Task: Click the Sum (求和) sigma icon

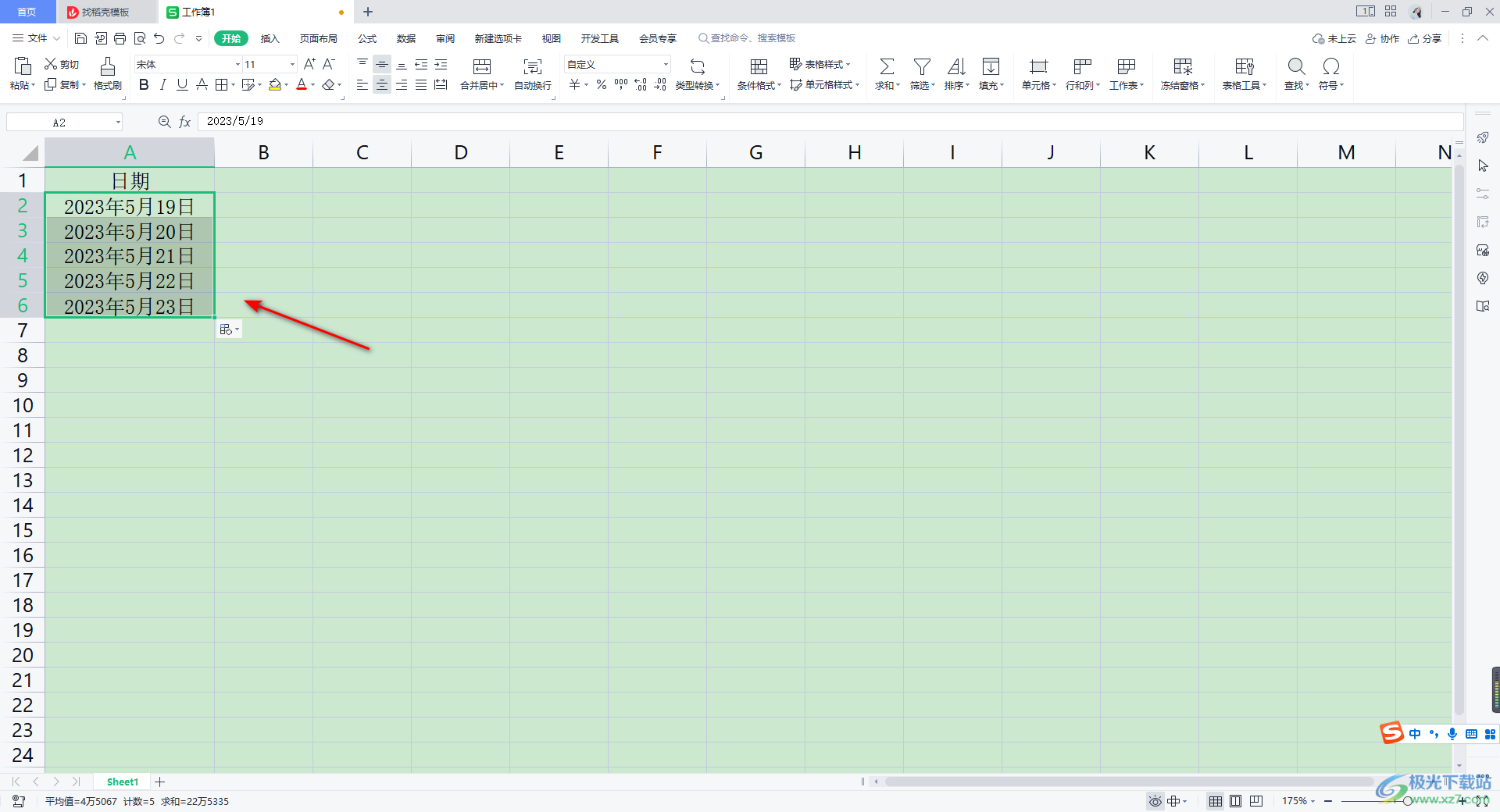Action: pos(887,66)
